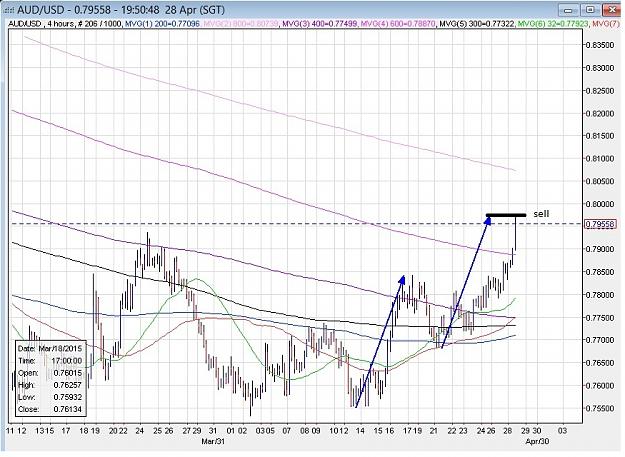The image size is (625, 457).
Task: Maximize the AUD/USD chart window
Action: pos(591,10)
